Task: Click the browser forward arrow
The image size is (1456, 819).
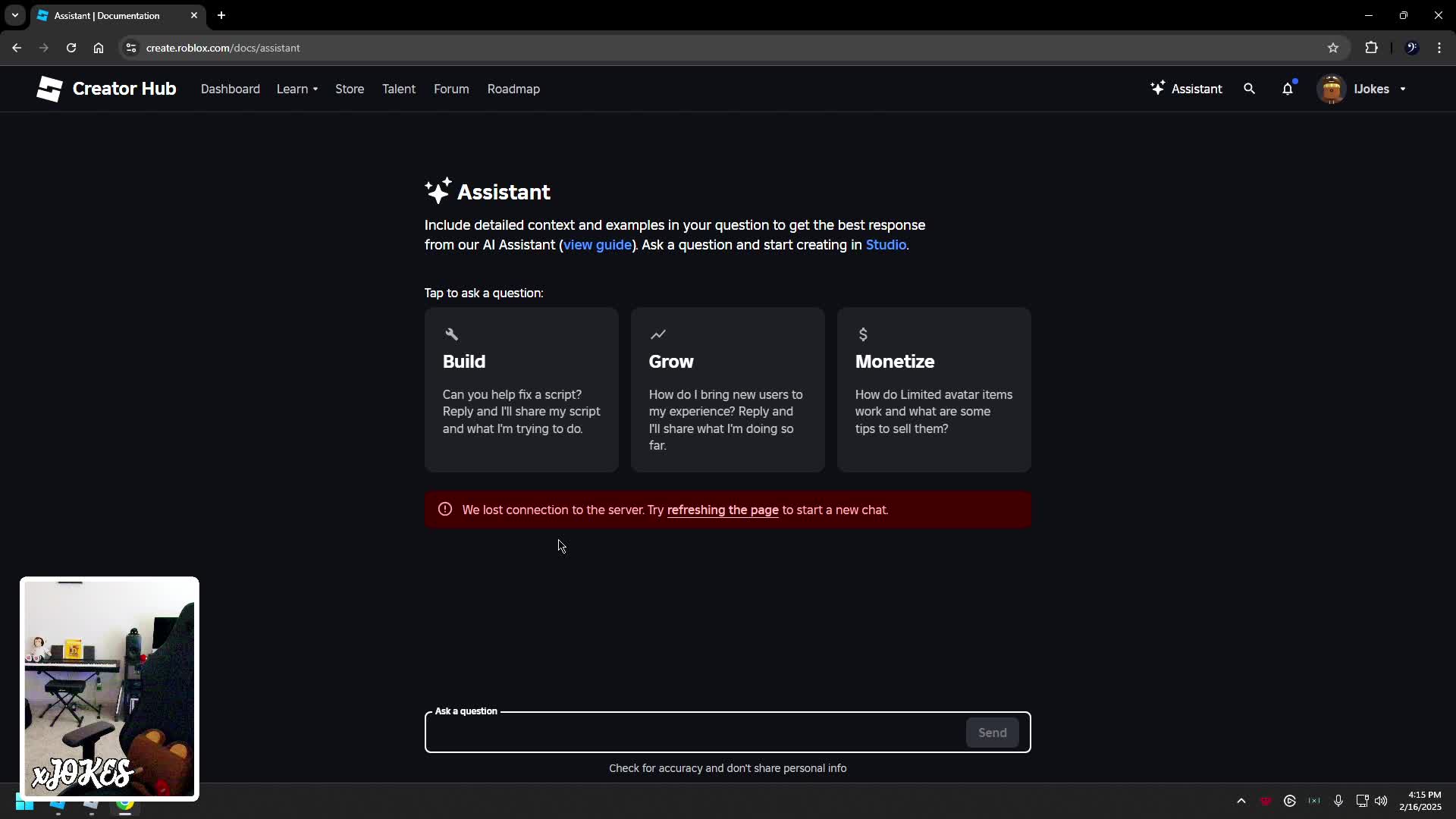Action: tap(44, 48)
